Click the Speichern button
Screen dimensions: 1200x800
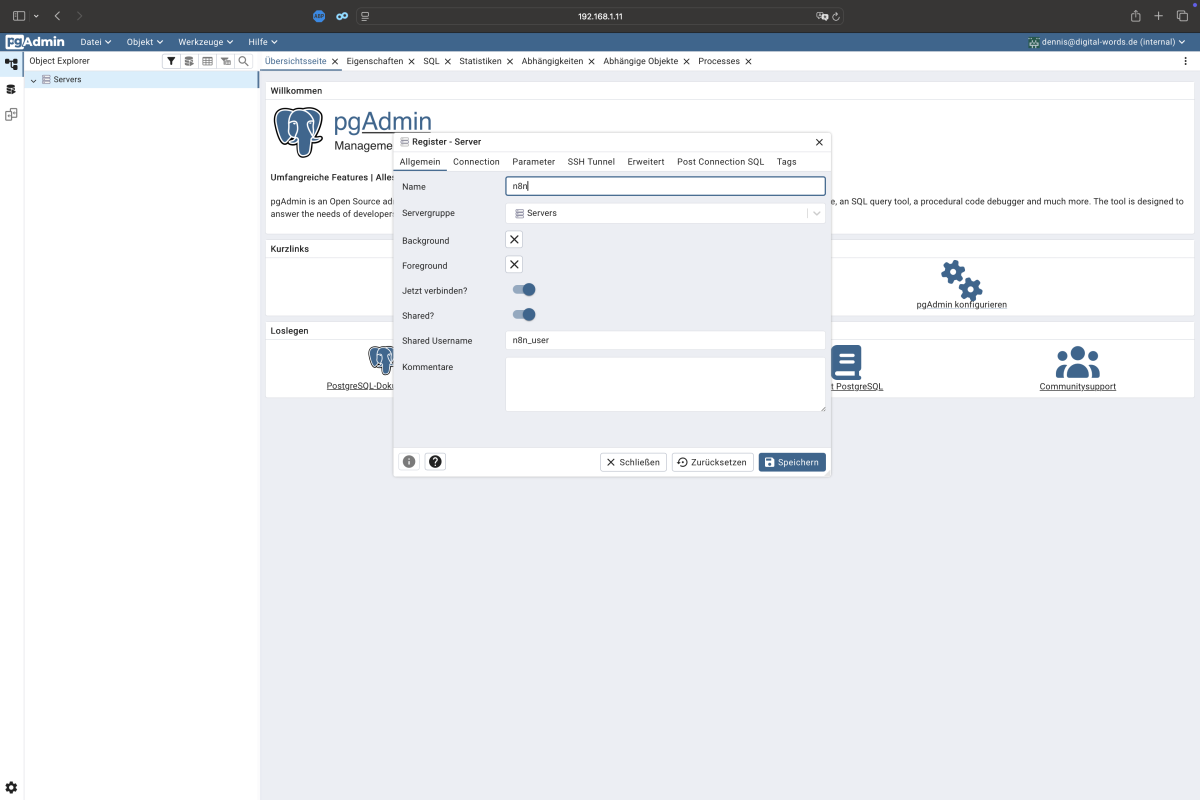[x=792, y=462]
